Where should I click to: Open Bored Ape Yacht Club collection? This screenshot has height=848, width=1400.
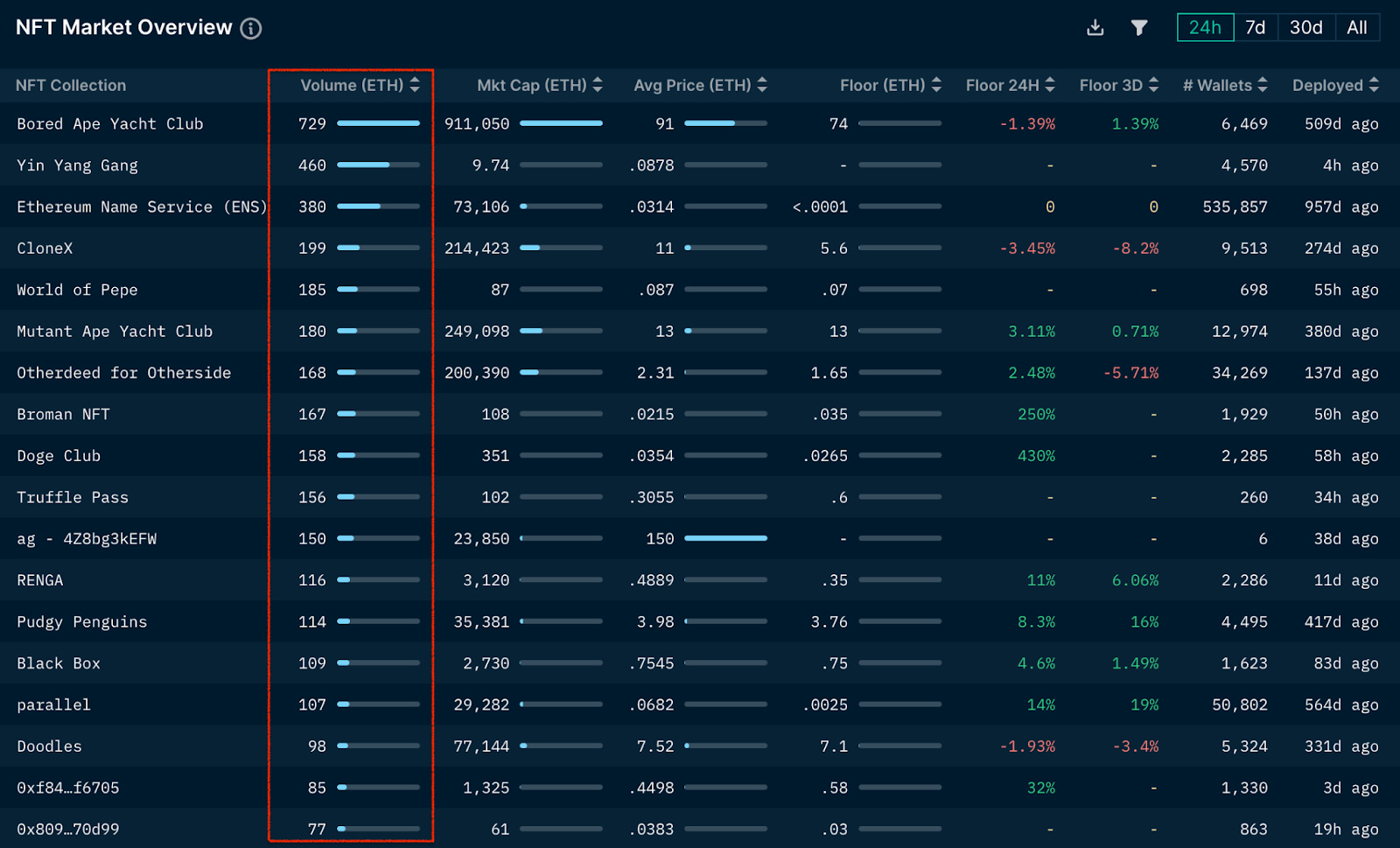110,123
